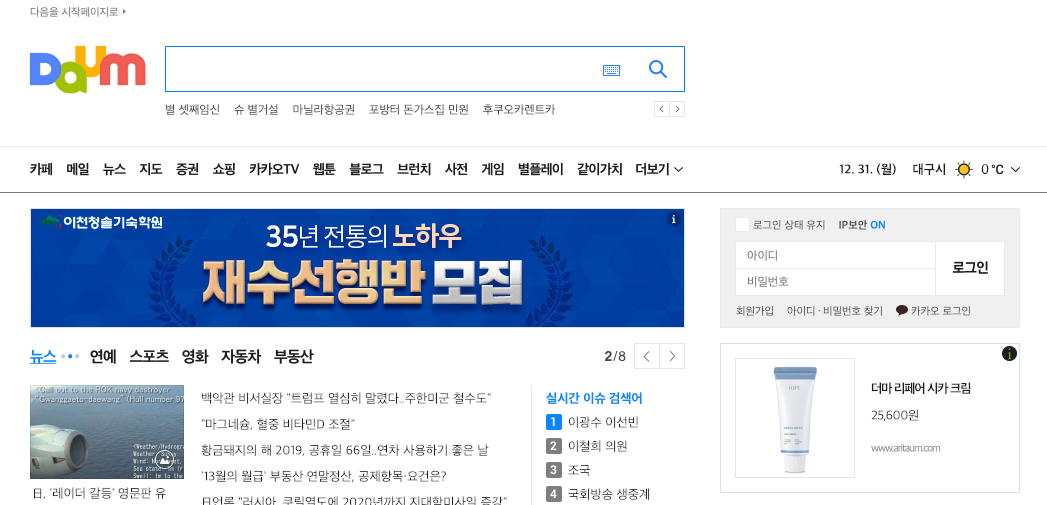Select the 영화 content tab
1047x505 pixels.
[x=196, y=357]
